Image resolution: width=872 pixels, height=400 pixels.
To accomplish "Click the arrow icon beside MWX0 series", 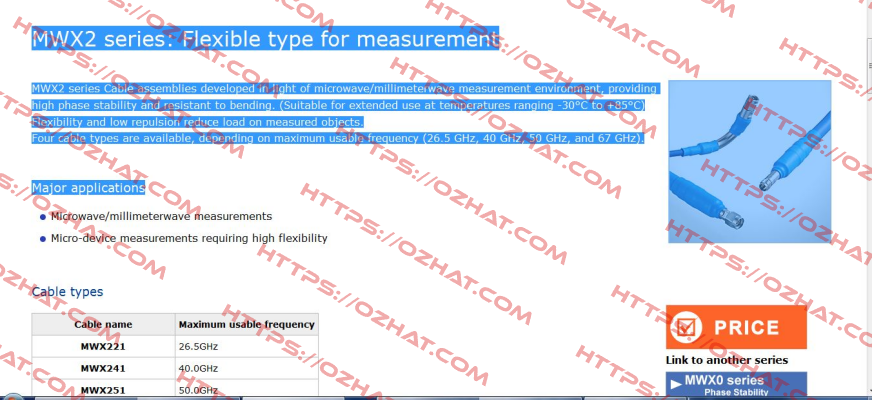I will coord(676,384).
